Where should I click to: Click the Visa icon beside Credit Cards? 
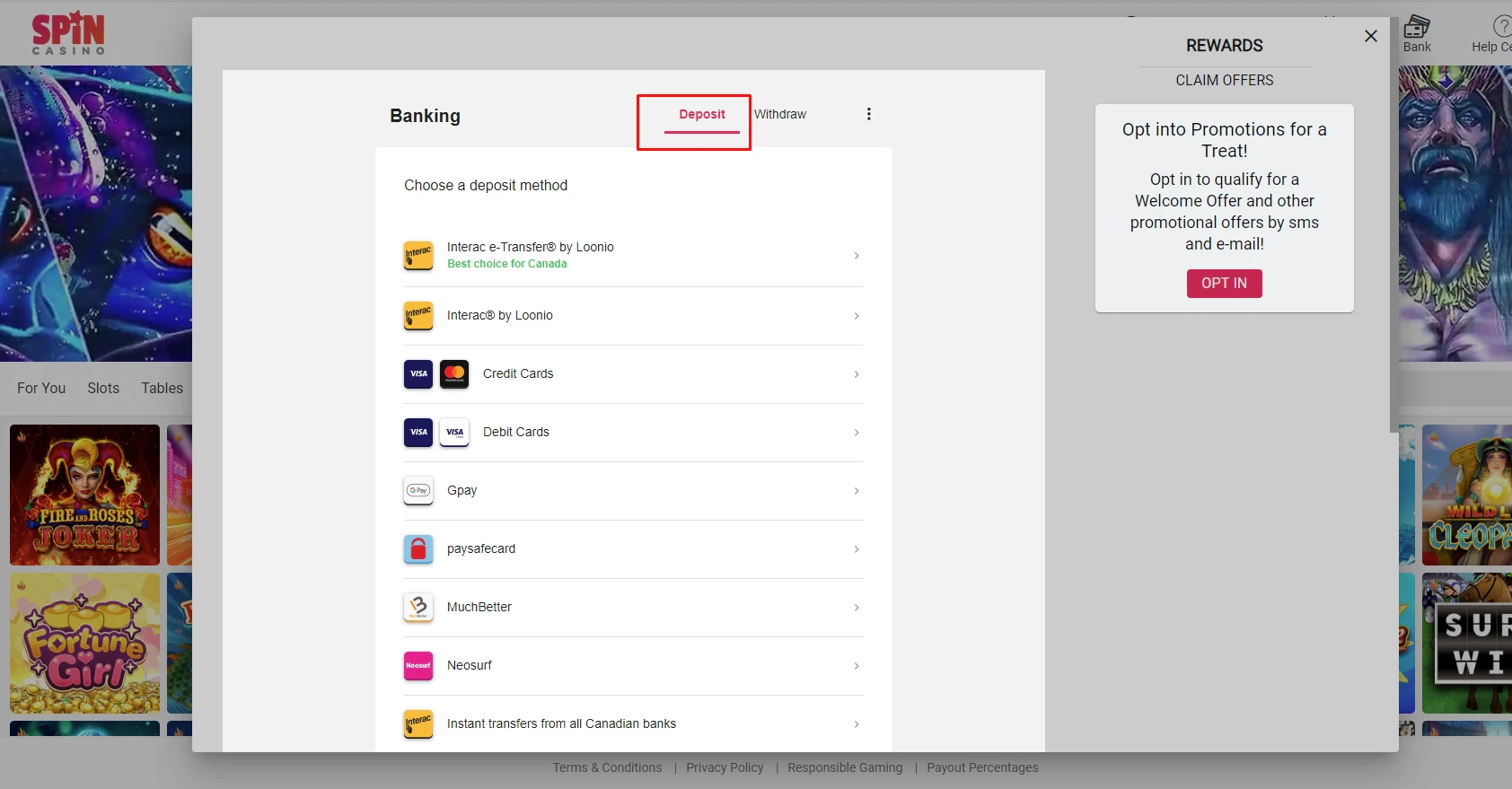(x=418, y=374)
